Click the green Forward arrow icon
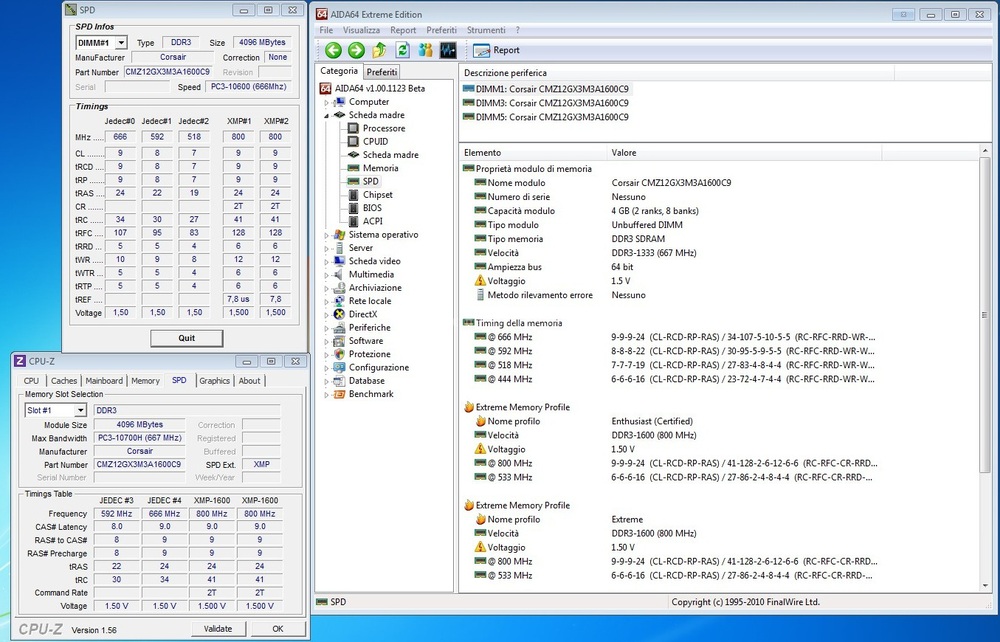Viewport: 1000px width, 642px height. click(x=356, y=50)
